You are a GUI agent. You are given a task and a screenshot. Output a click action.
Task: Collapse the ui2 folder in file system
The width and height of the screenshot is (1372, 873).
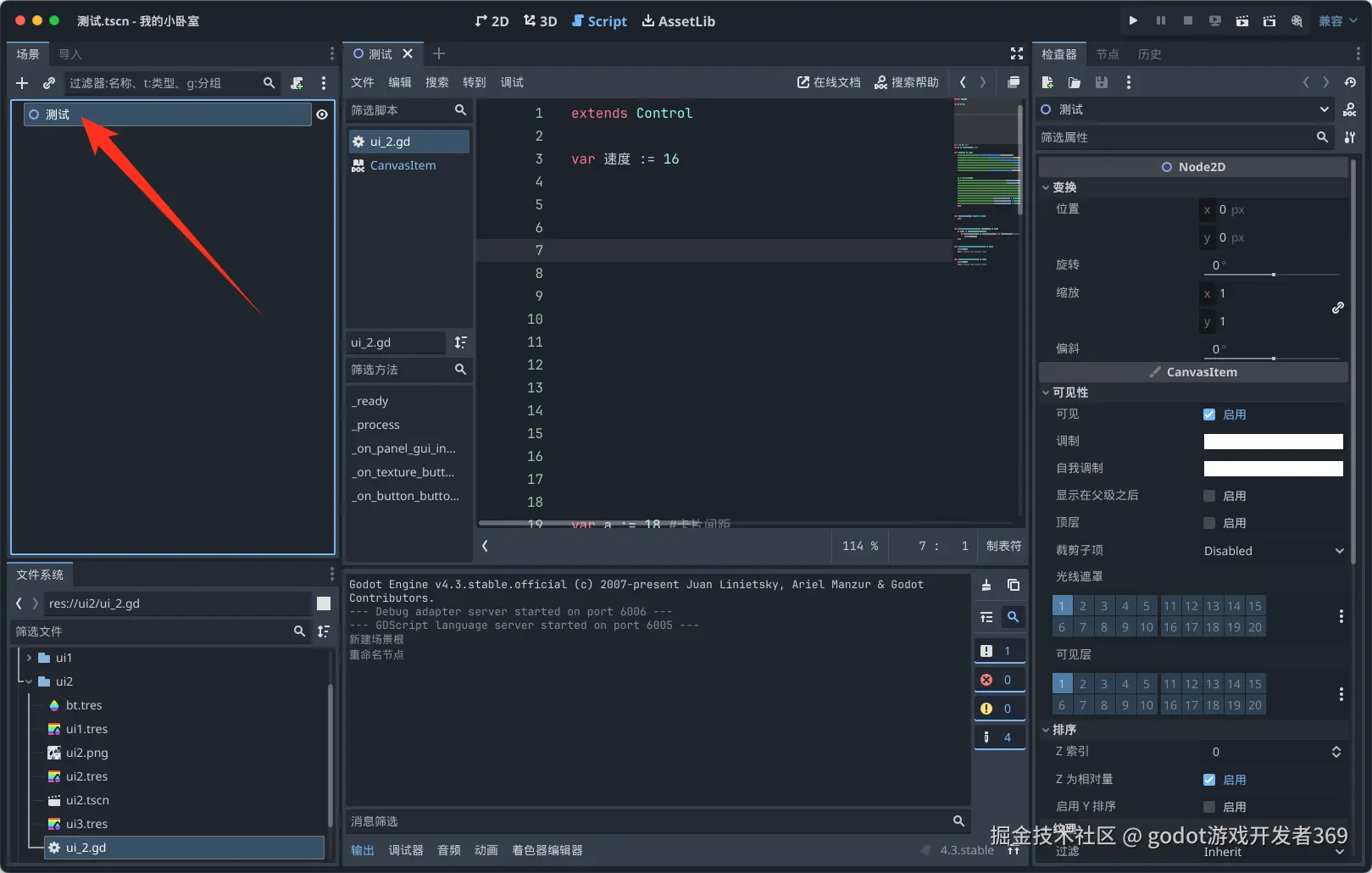29,681
